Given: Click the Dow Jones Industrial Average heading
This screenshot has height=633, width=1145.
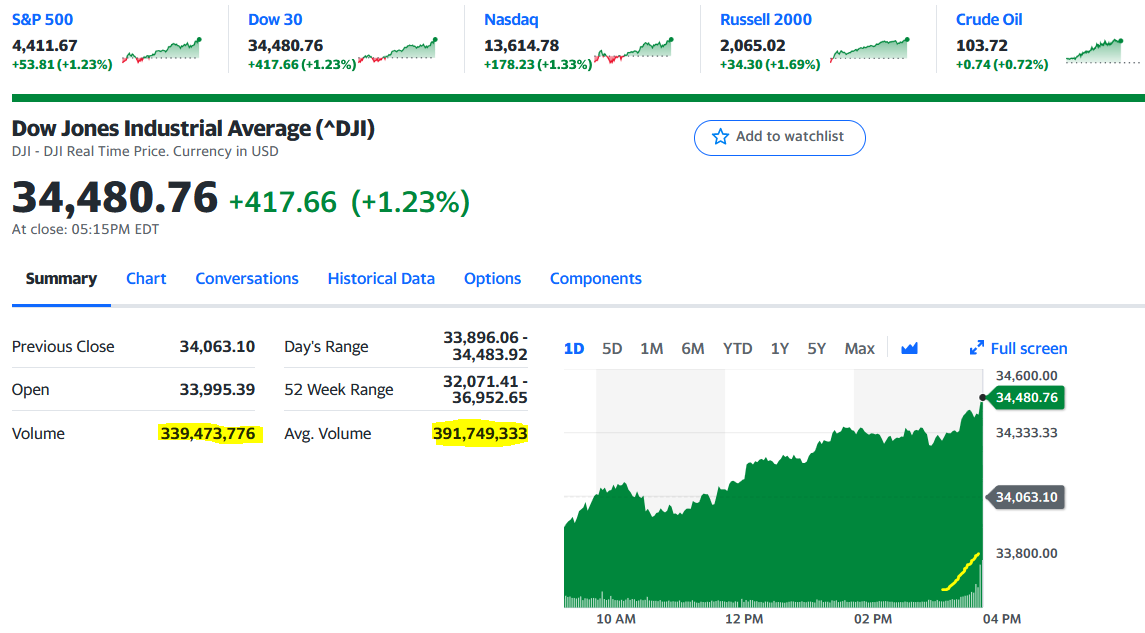Looking at the screenshot, I should (x=194, y=128).
